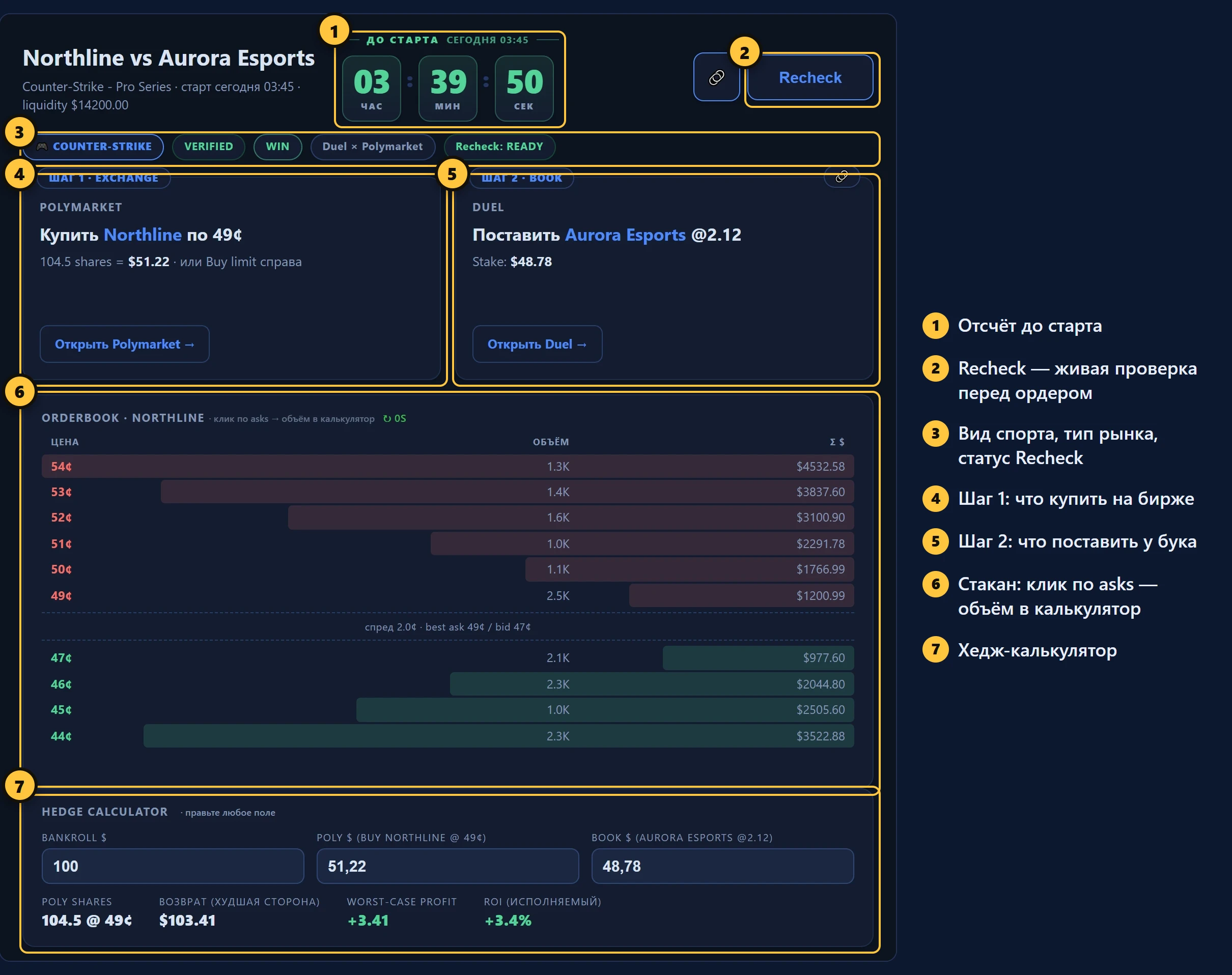
Task: Click the Stake $48.78 text
Action: coord(512,262)
